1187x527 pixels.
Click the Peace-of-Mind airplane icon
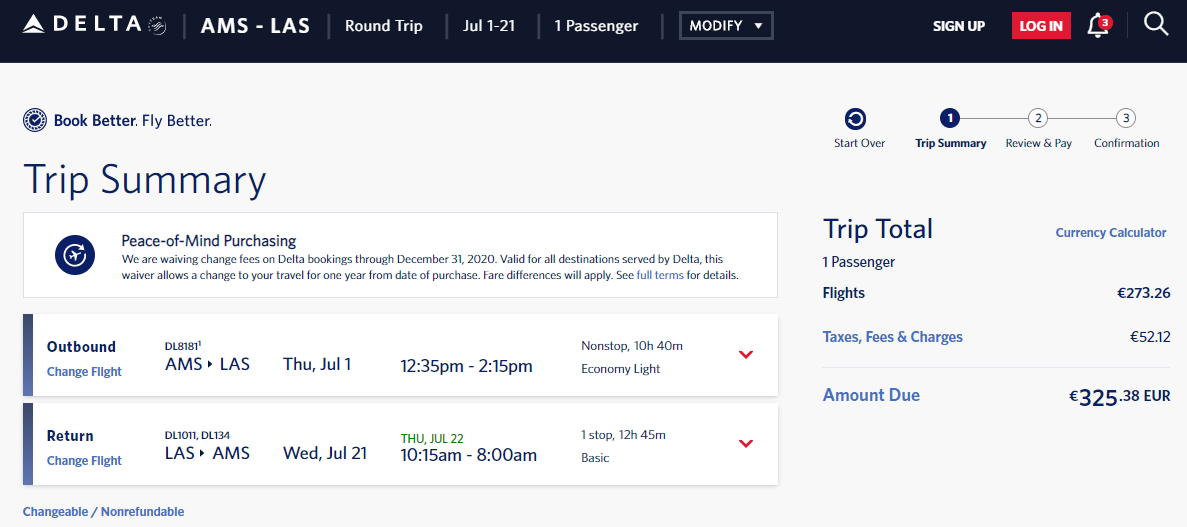75,255
